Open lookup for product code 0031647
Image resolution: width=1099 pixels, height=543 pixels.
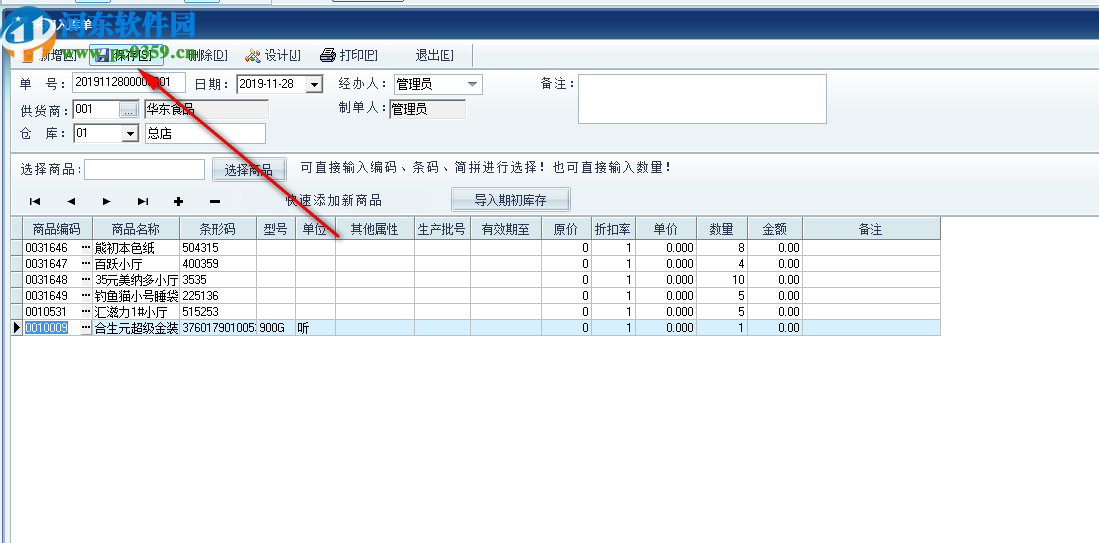click(x=86, y=263)
